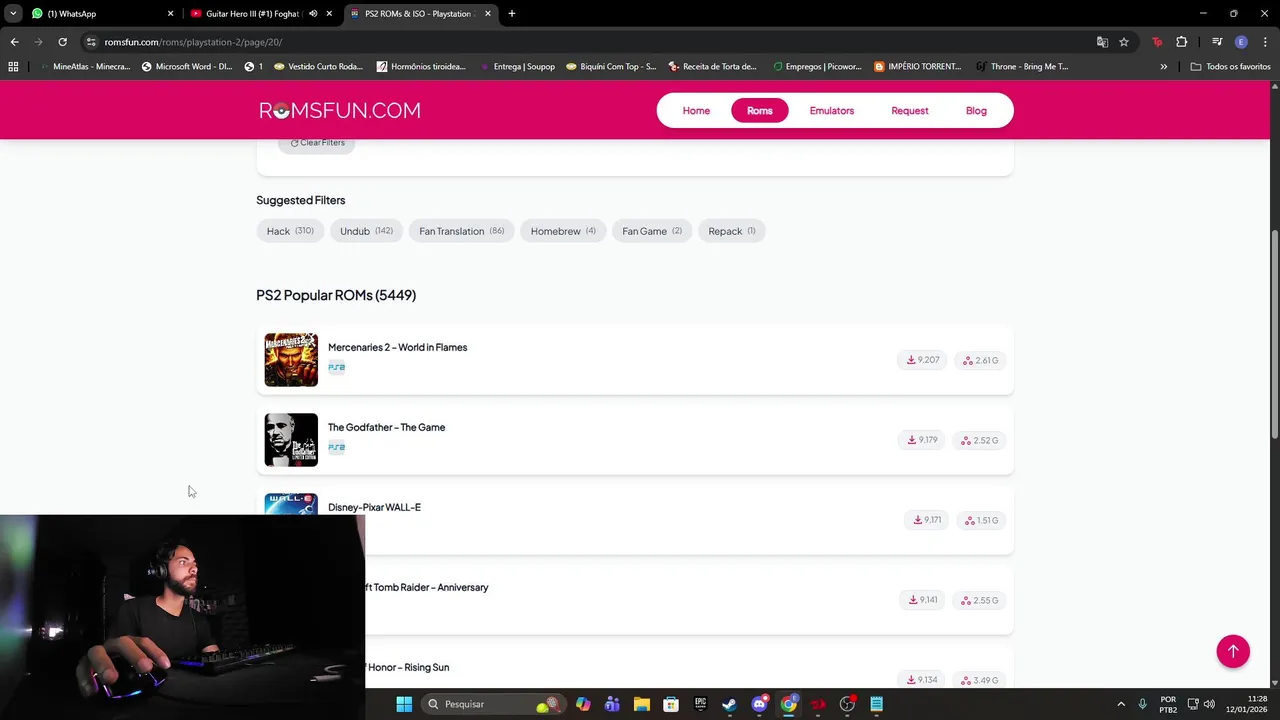The image size is (1280, 720).
Task: Open the MineAtlas bookmark
Action: (84, 67)
